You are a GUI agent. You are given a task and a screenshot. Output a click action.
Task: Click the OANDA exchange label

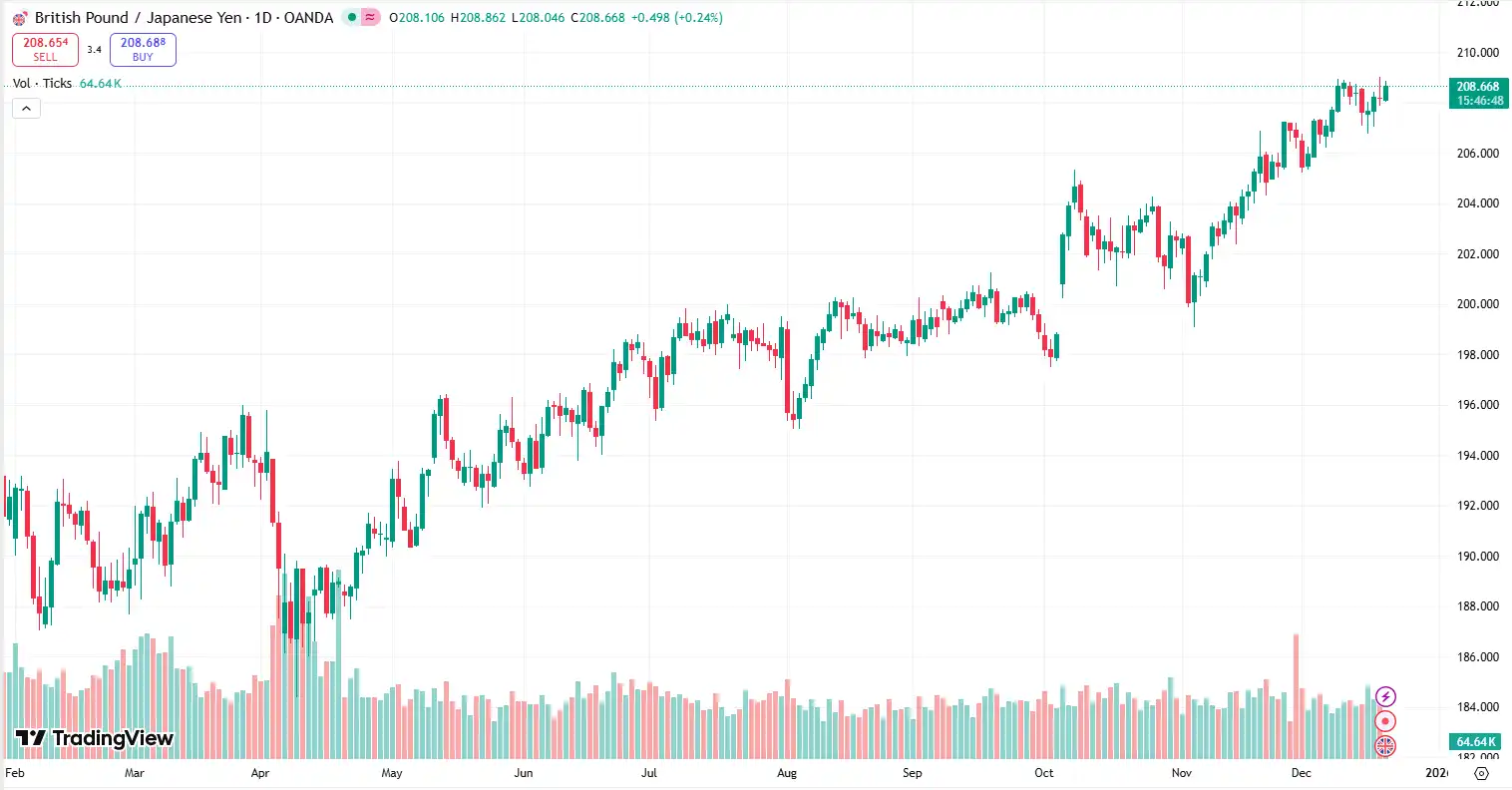click(309, 17)
